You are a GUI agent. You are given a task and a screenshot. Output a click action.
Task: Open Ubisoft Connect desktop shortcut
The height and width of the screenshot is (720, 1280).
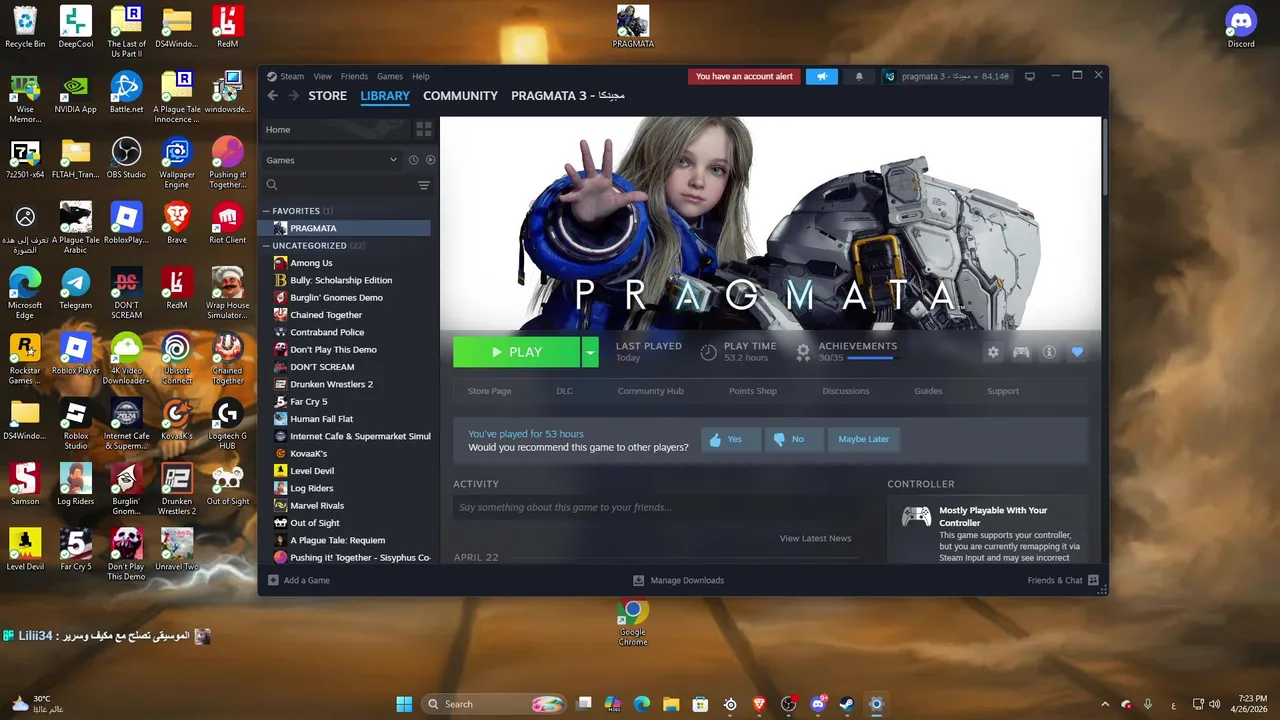coord(177,358)
